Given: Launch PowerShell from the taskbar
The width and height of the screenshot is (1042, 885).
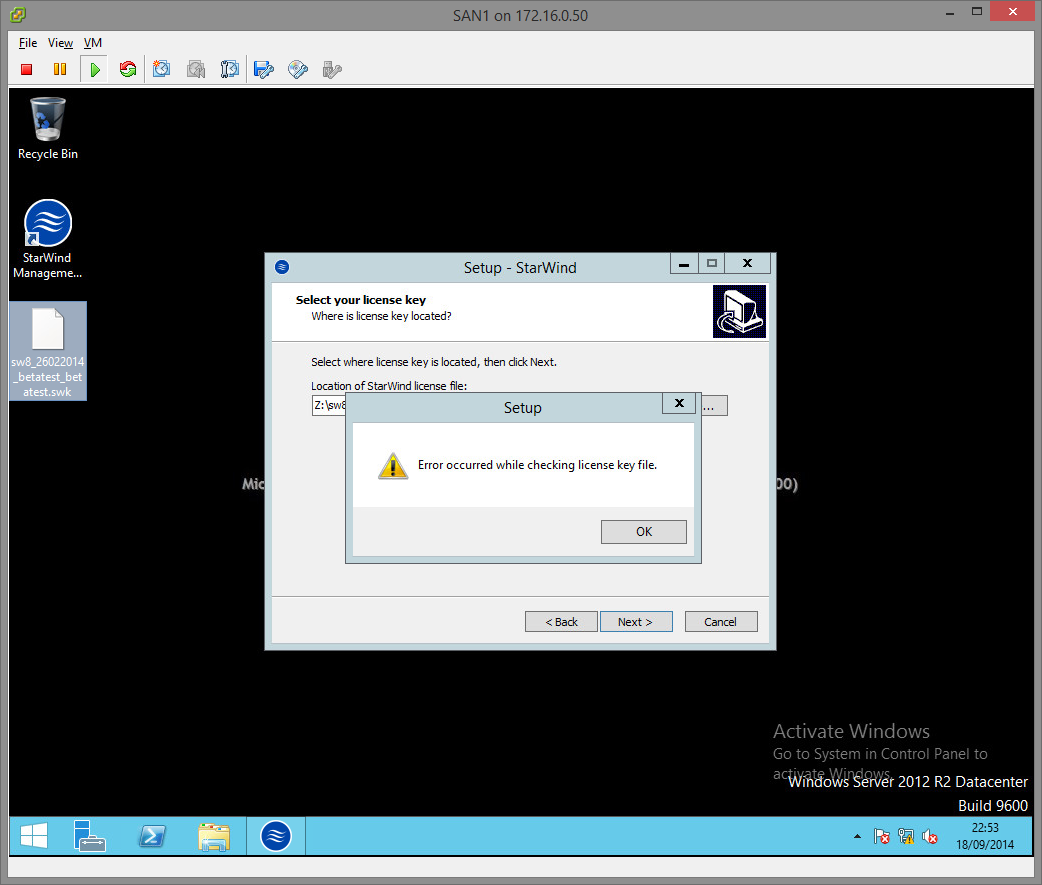Looking at the screenshot, I should [152, 836].
